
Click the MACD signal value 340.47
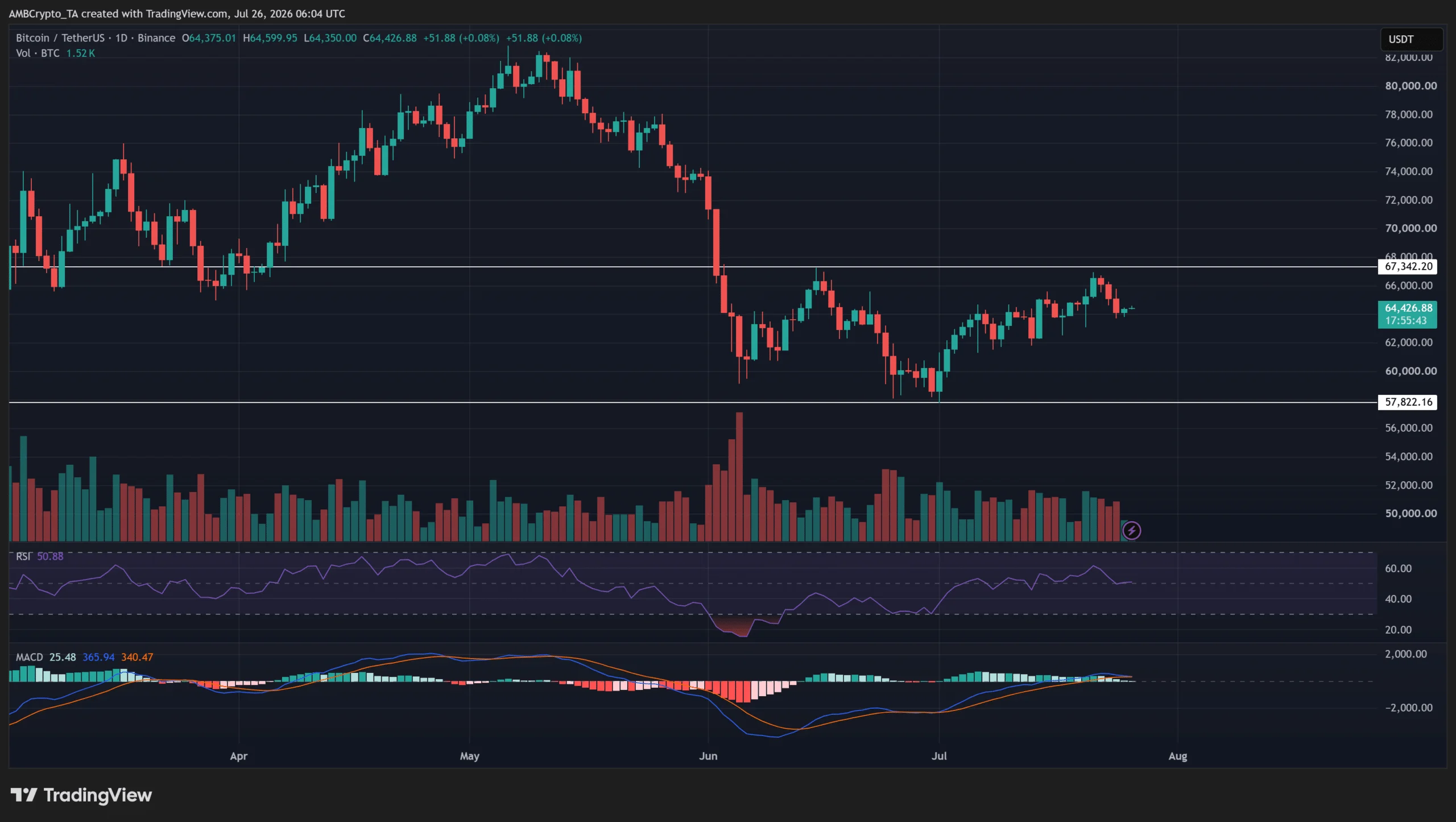coord(137,657)
